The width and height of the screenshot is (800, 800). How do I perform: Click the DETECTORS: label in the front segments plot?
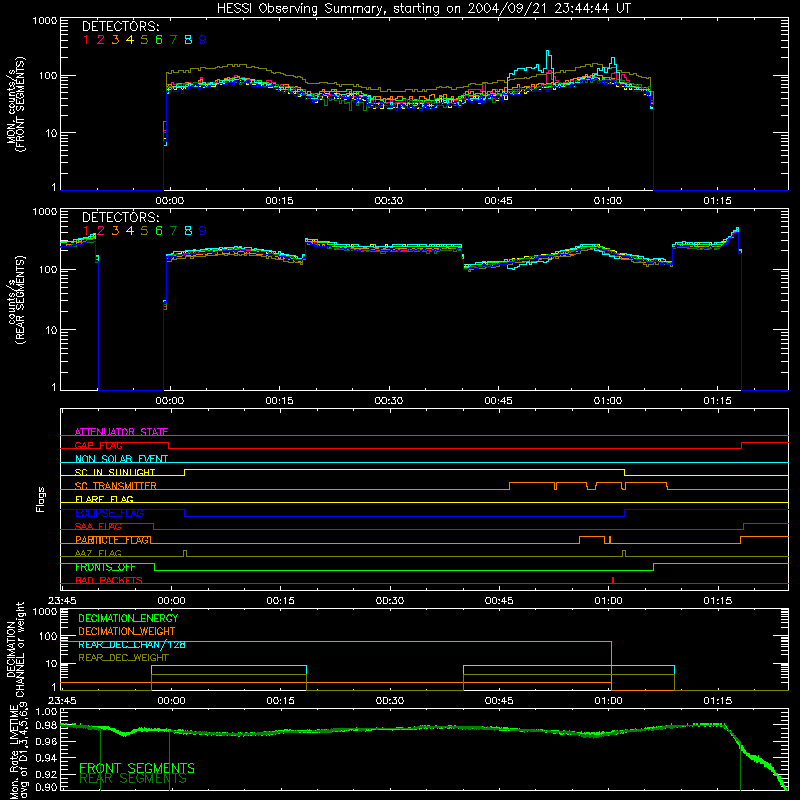[121, 26]
